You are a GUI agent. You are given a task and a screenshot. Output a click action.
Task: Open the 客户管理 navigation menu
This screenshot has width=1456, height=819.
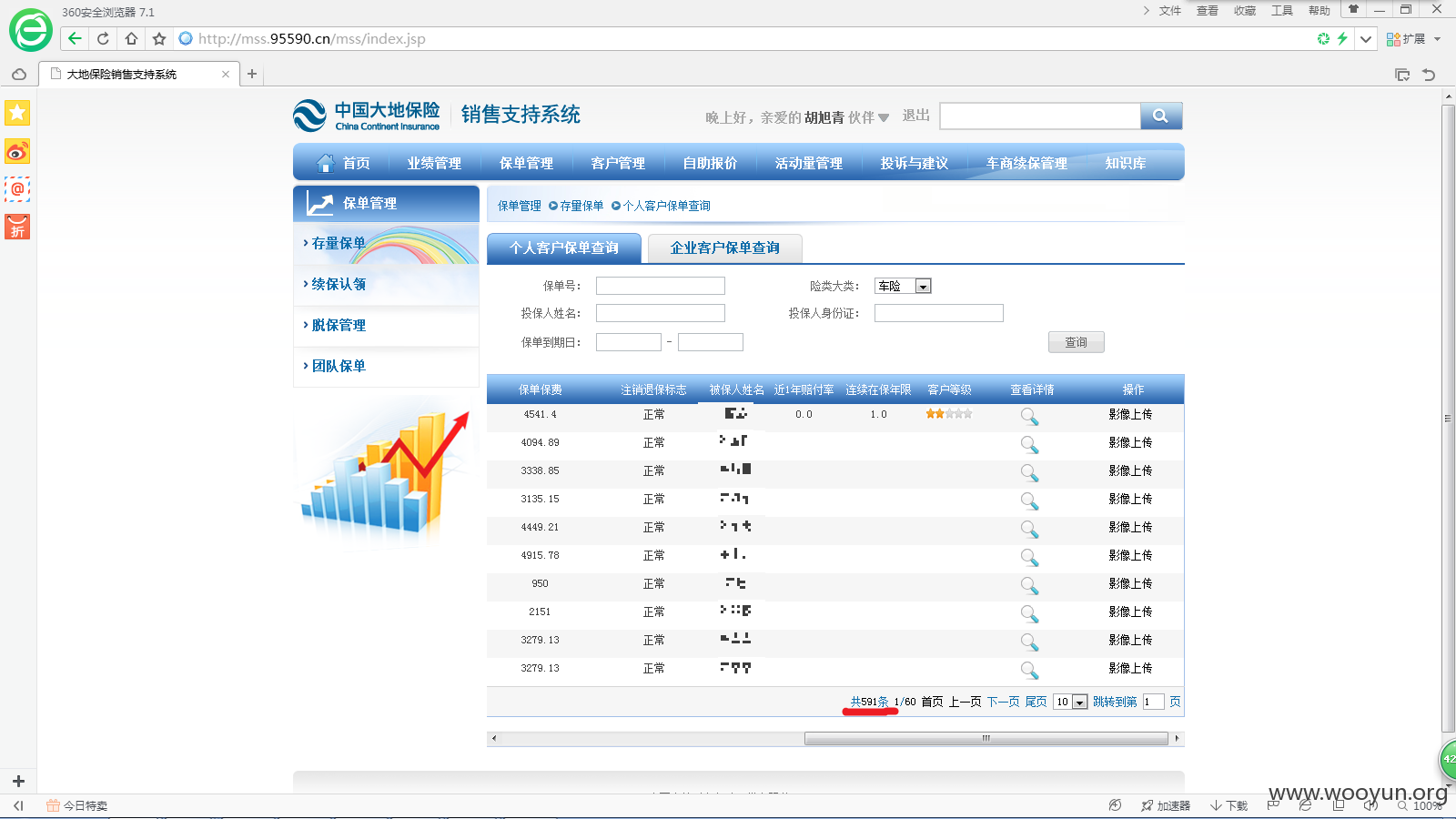click(x=618, y=163)
